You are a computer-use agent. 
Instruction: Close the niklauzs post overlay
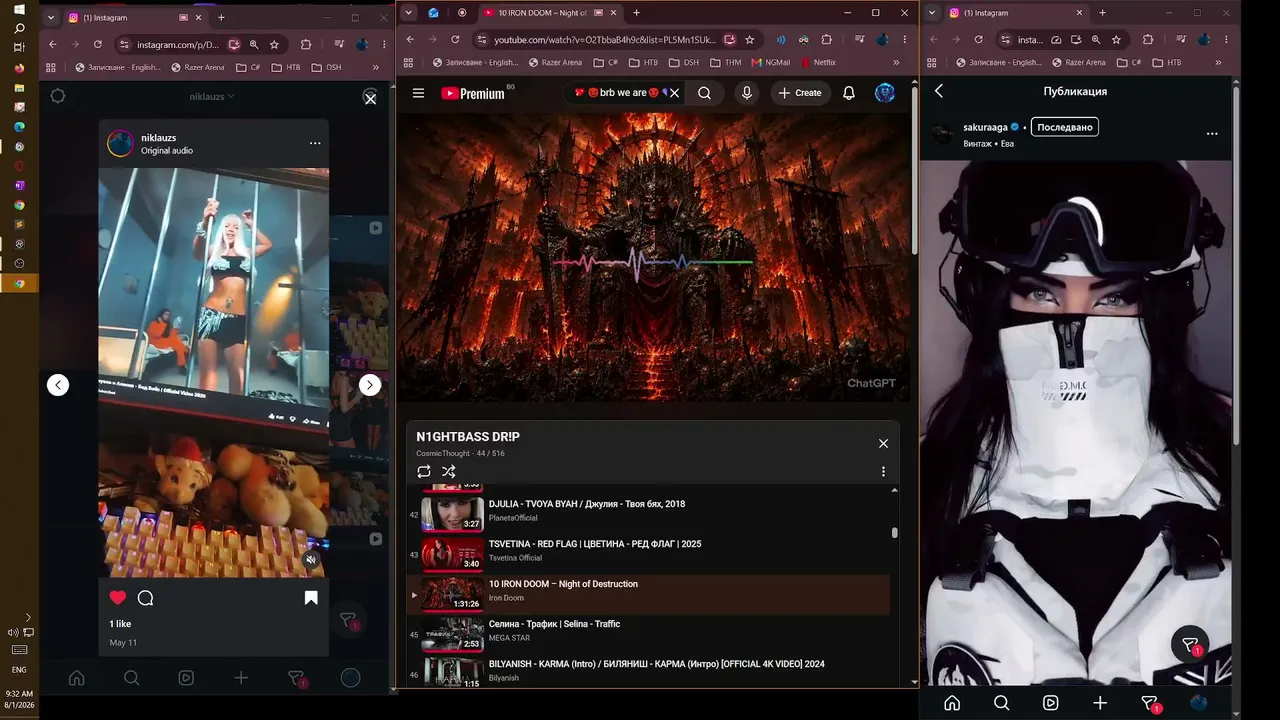(370, 99)
